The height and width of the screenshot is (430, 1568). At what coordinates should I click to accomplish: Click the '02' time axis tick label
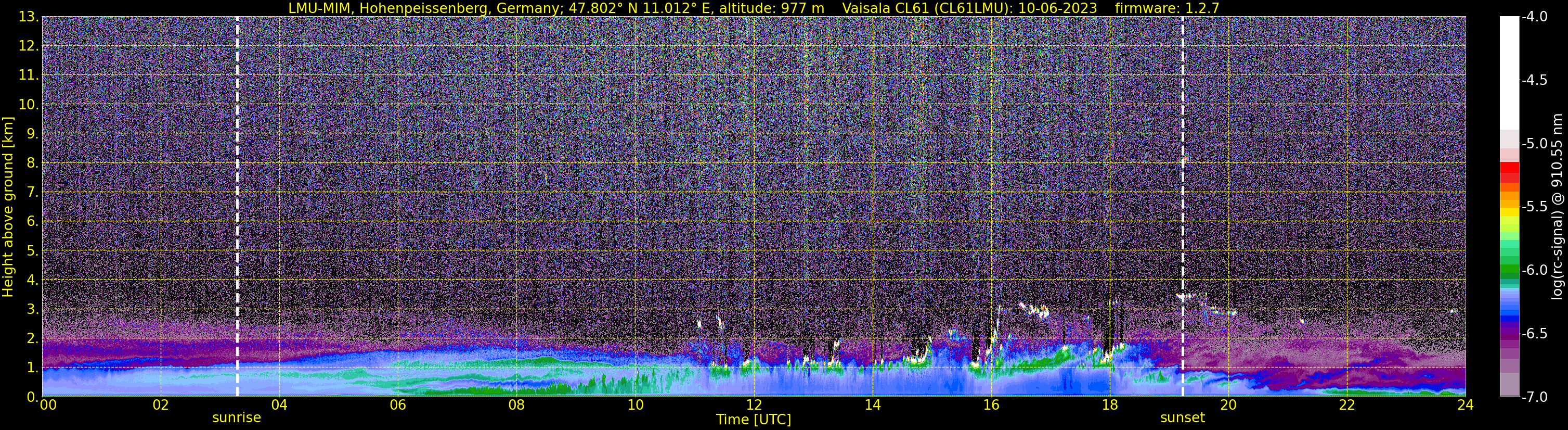pyautogui.click(x=161, y=405)
